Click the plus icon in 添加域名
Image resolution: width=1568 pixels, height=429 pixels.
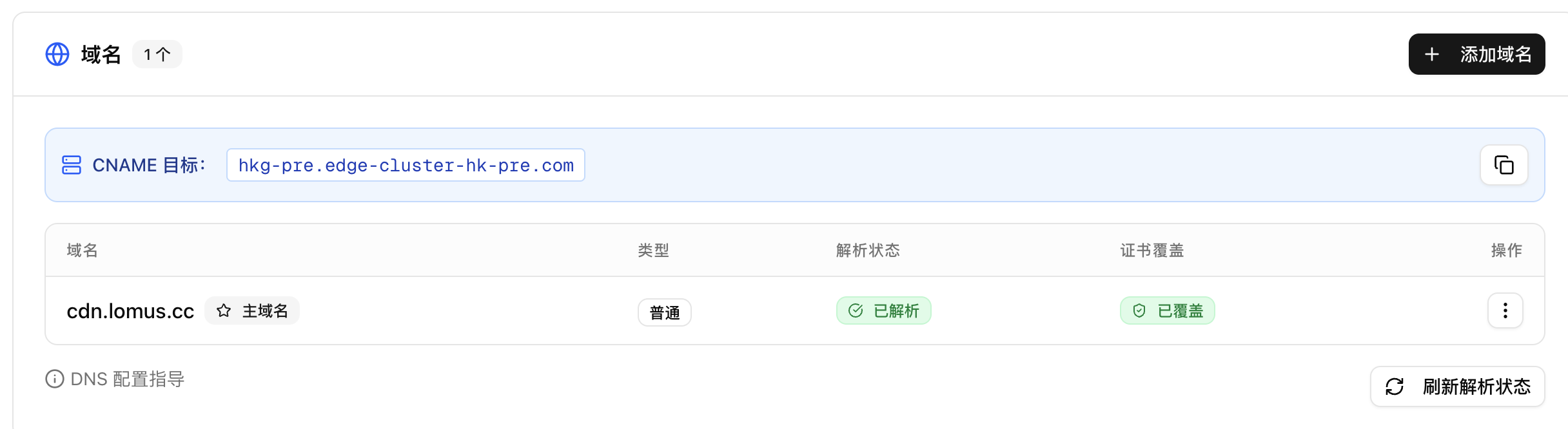coord(1432,54)
